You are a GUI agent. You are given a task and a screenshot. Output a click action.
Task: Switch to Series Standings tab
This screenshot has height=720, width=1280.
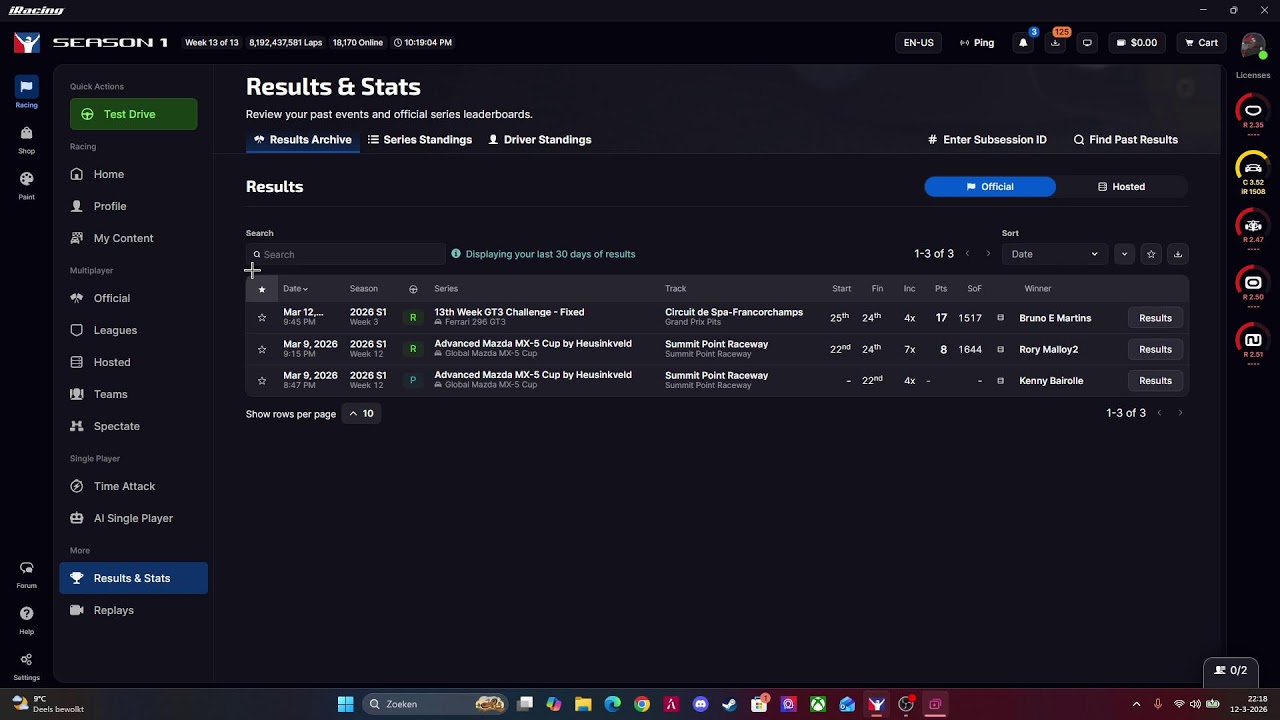point(420,140)
